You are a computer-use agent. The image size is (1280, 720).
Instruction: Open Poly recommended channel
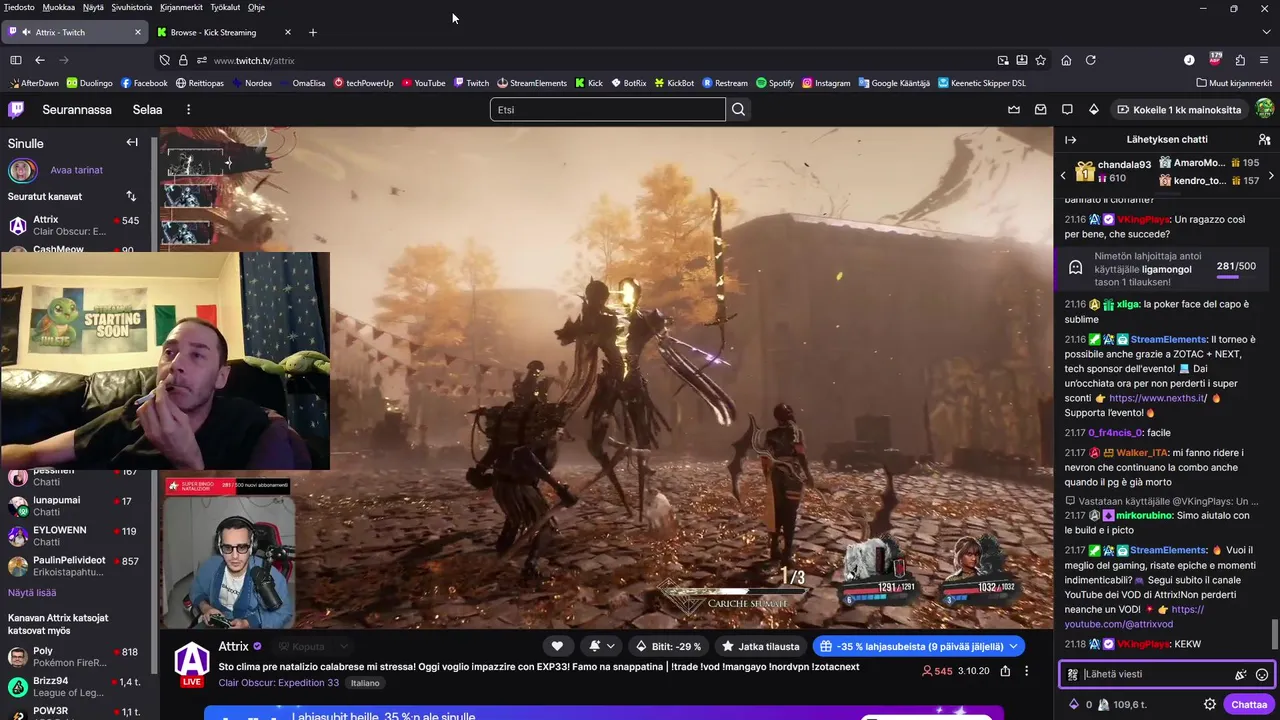tap(77, 657)
